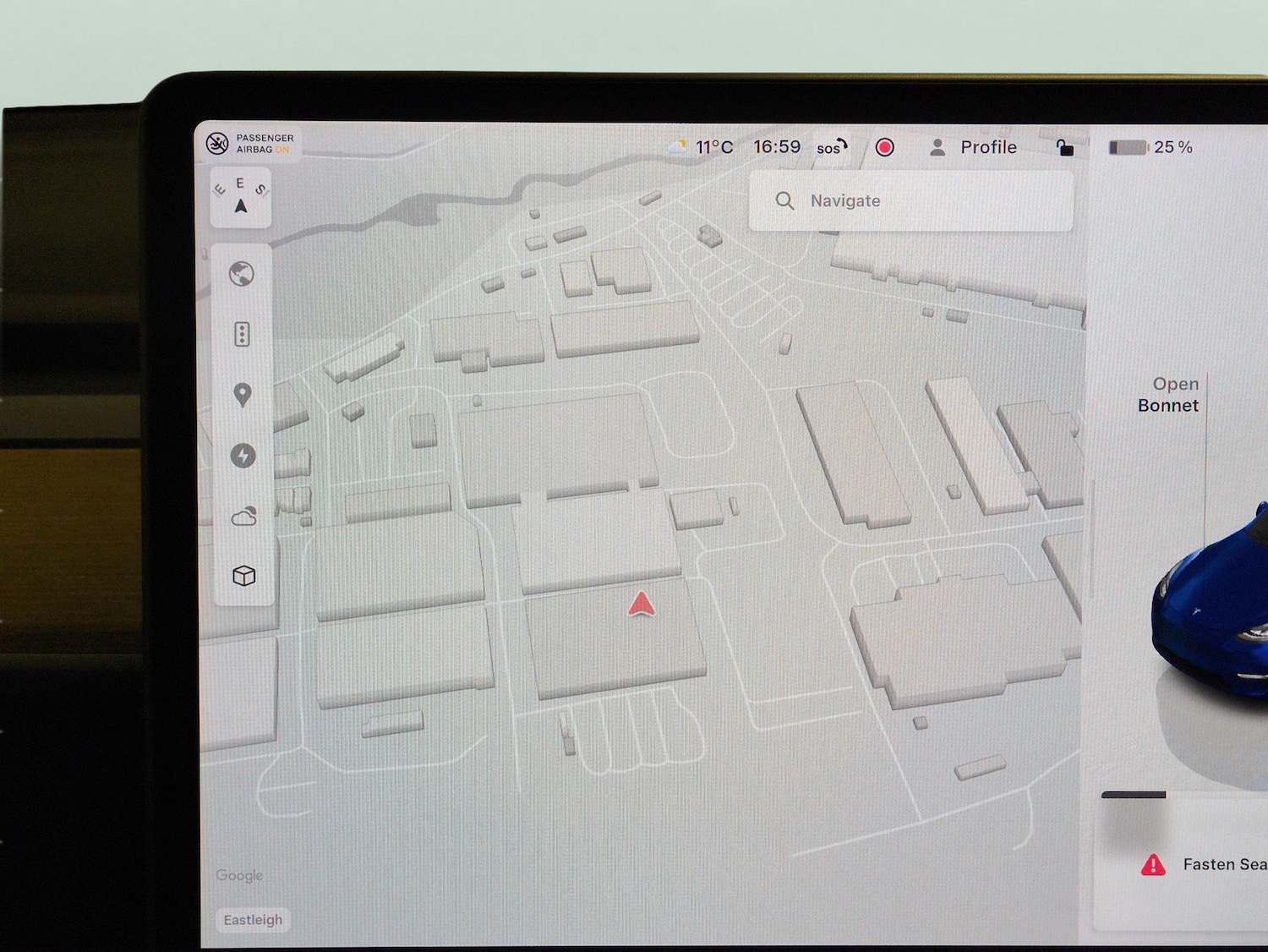The width and height of the screenshot is (1268, 952).
Task: Open the Profile menu
Action: 987,147
